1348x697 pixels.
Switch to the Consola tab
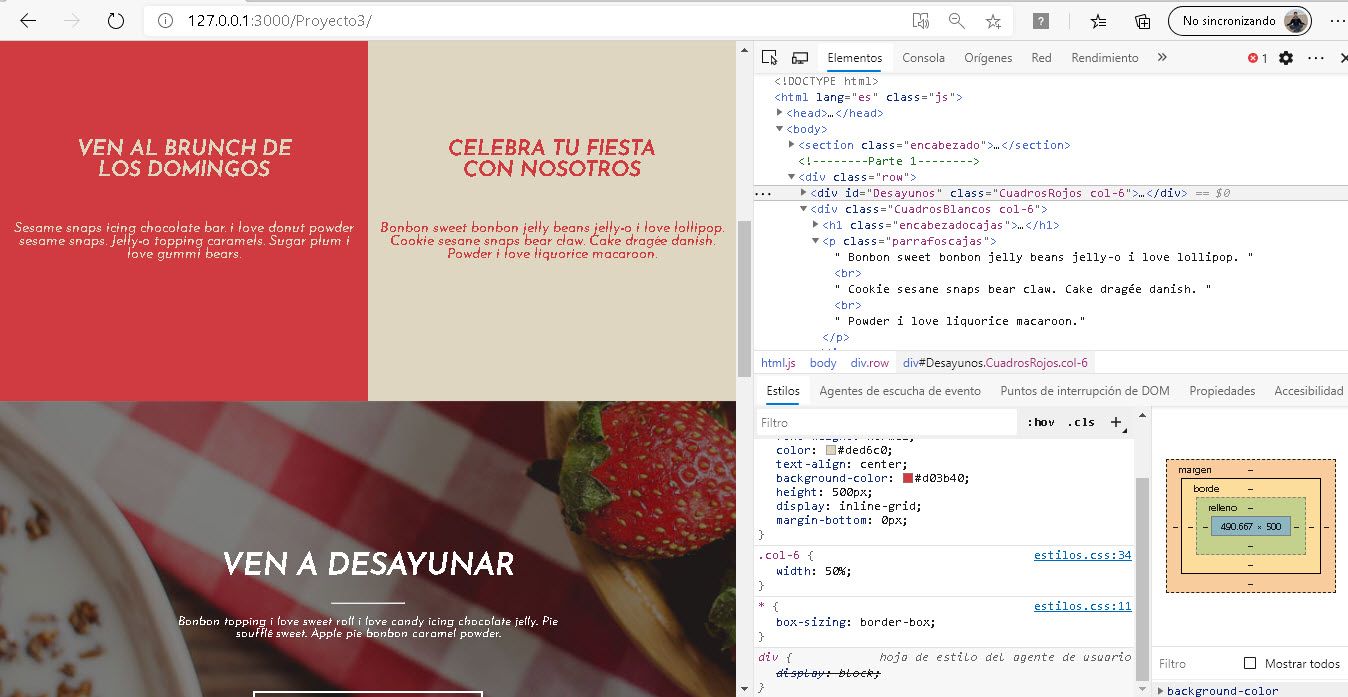tap(923, 58)
